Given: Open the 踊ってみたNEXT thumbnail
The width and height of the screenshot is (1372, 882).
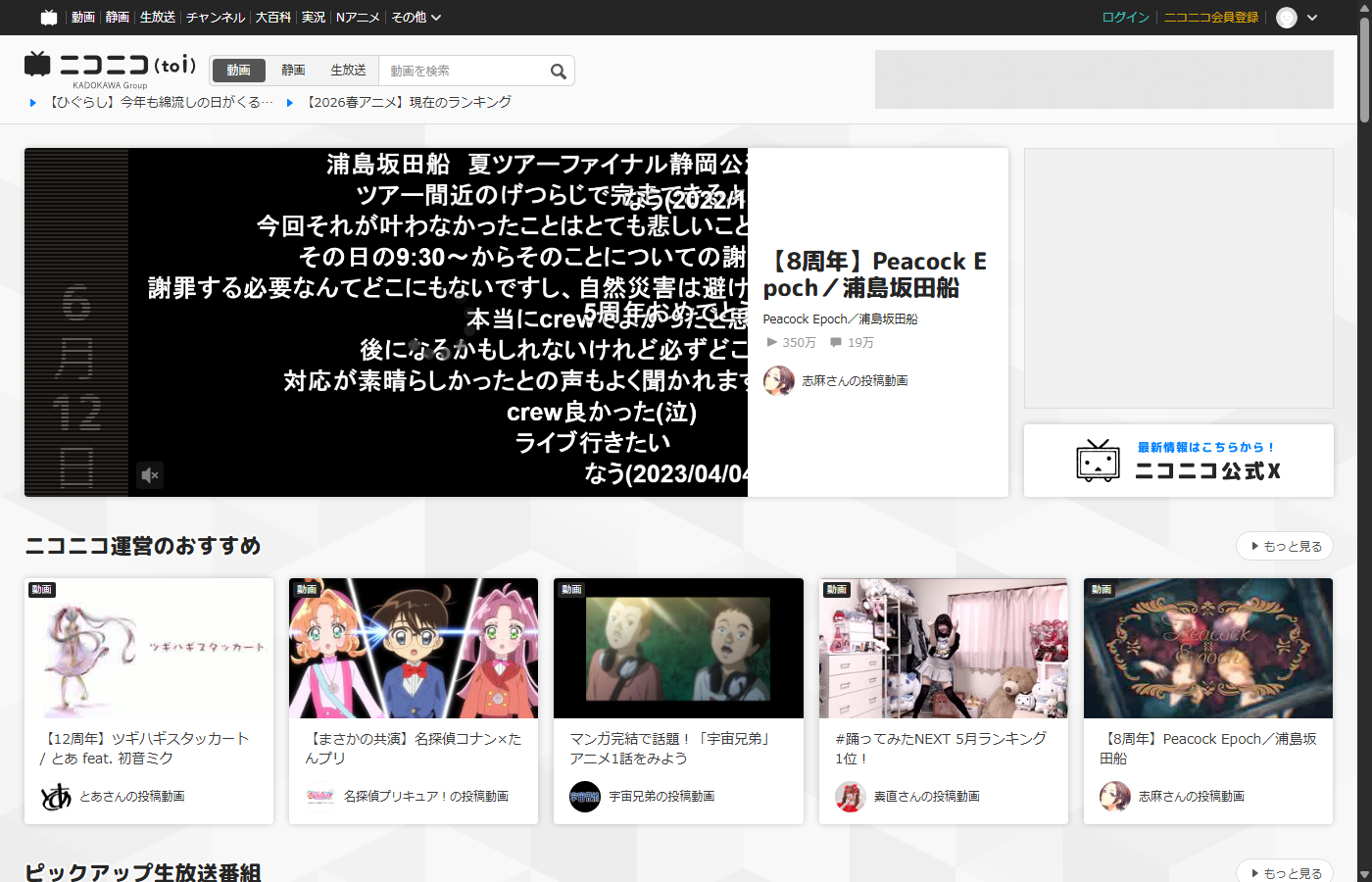Looking at the screenshot, I should pyautogui.click(x=944, y=648).
